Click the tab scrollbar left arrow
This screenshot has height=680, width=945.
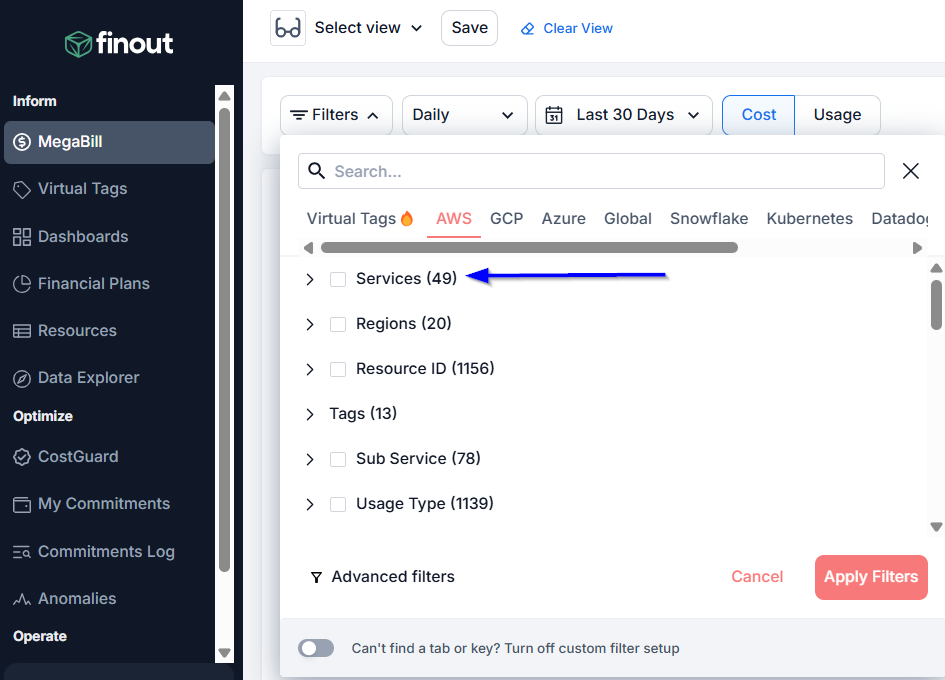click(309, 248)
